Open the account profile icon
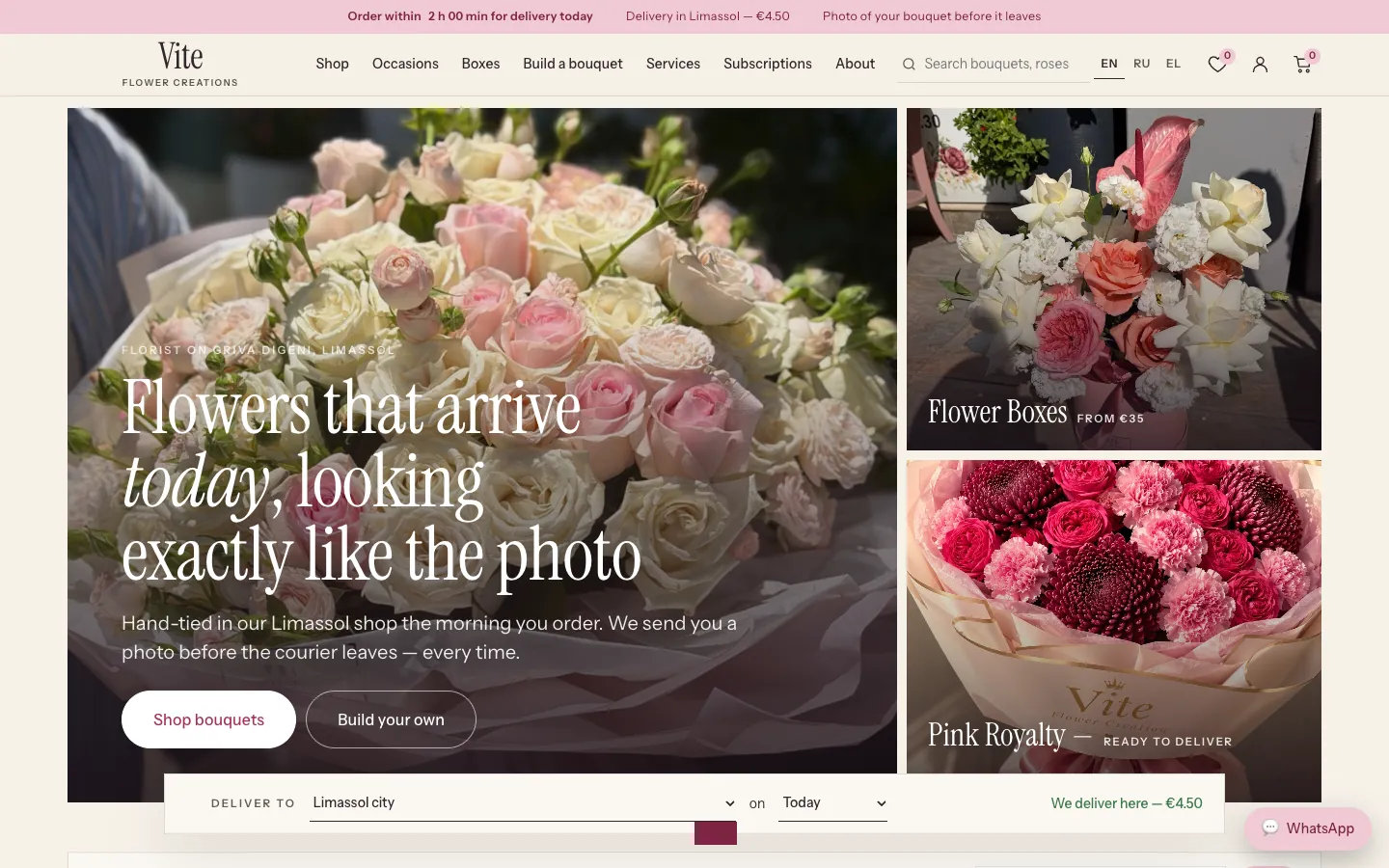The height and width of the screenshot is (868, 1389). tap(1260, 64)
